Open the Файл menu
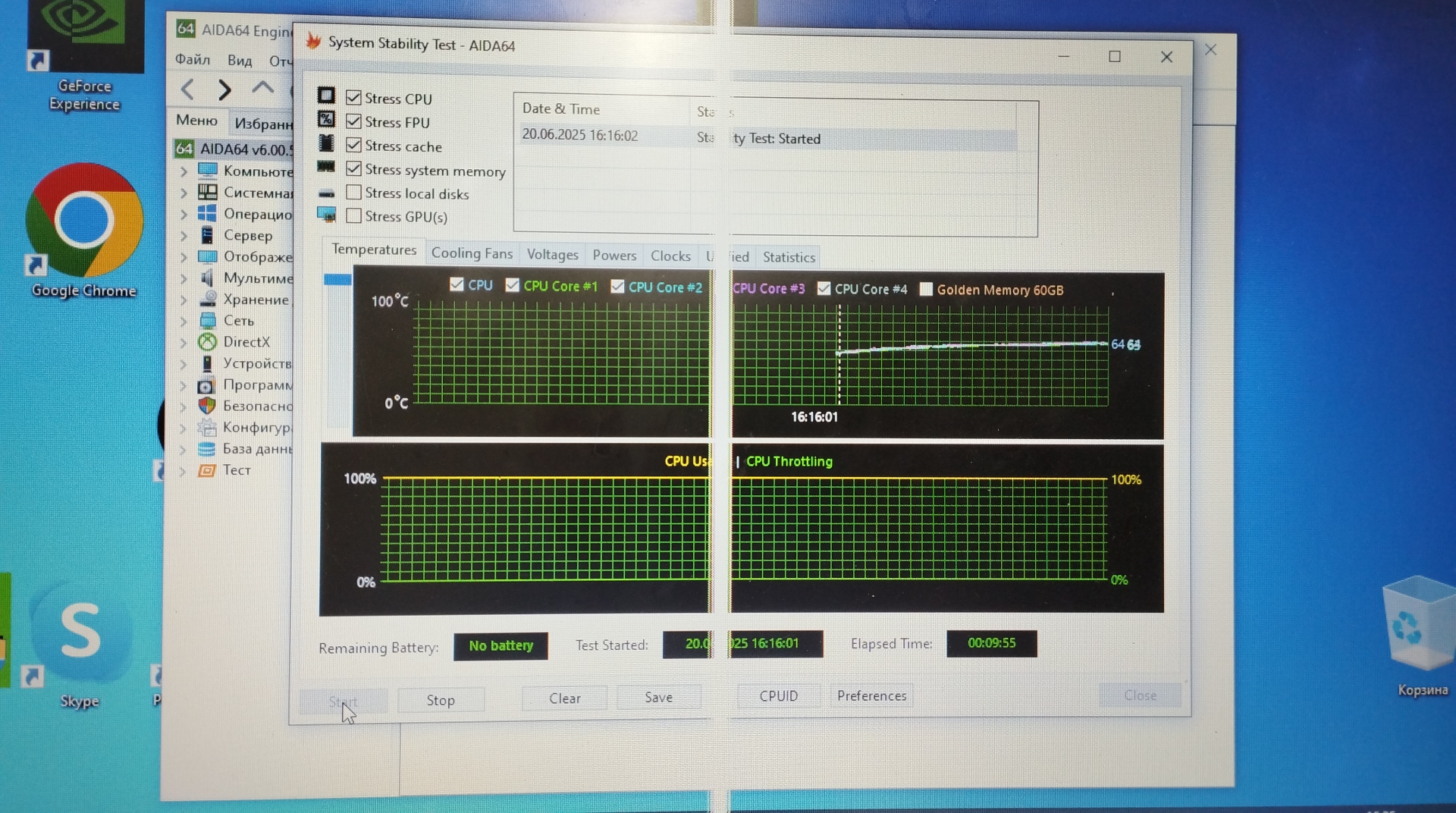The image size is (1456, 813). coord(193,59)
